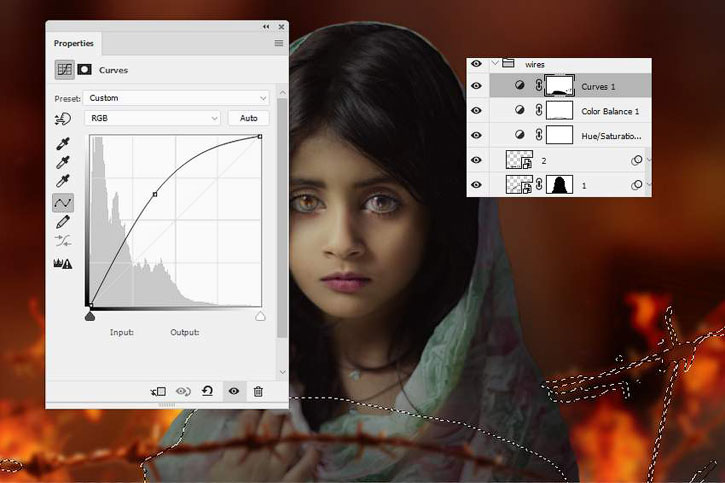Click mask link icon on layer 1

tap(539, 184)
